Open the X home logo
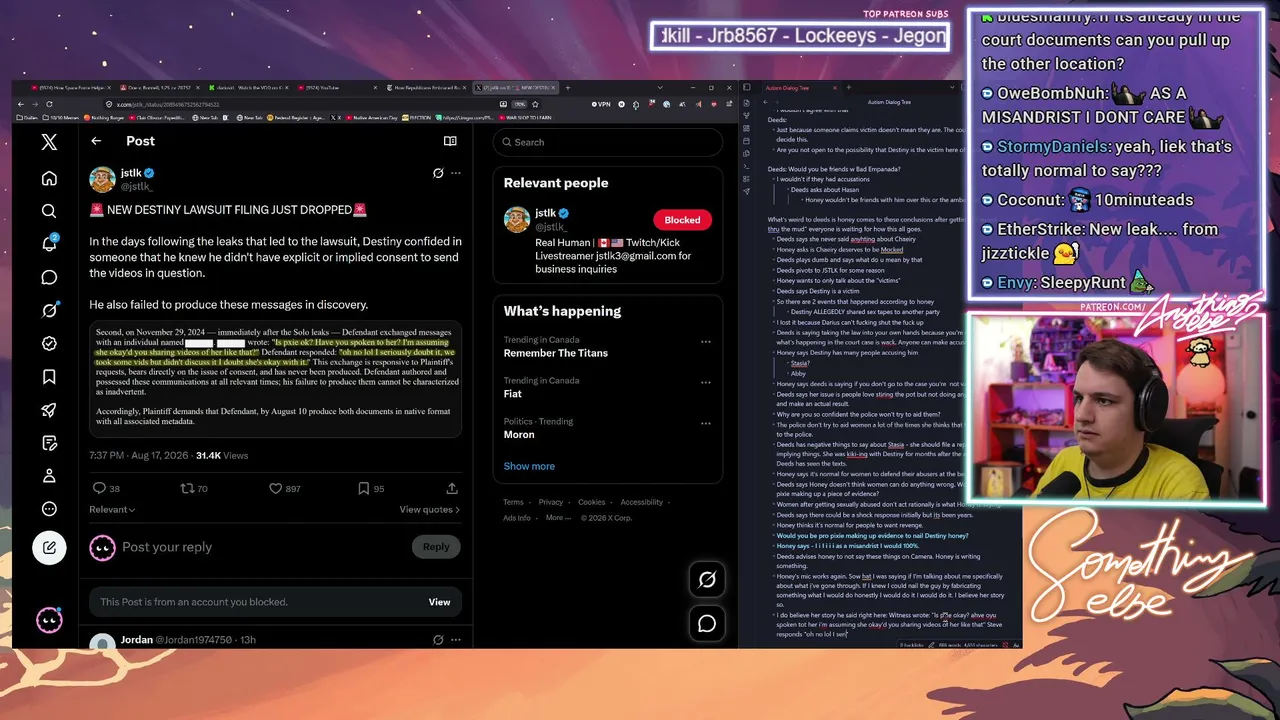This screenshot has width=1280, height=720. 49,142
